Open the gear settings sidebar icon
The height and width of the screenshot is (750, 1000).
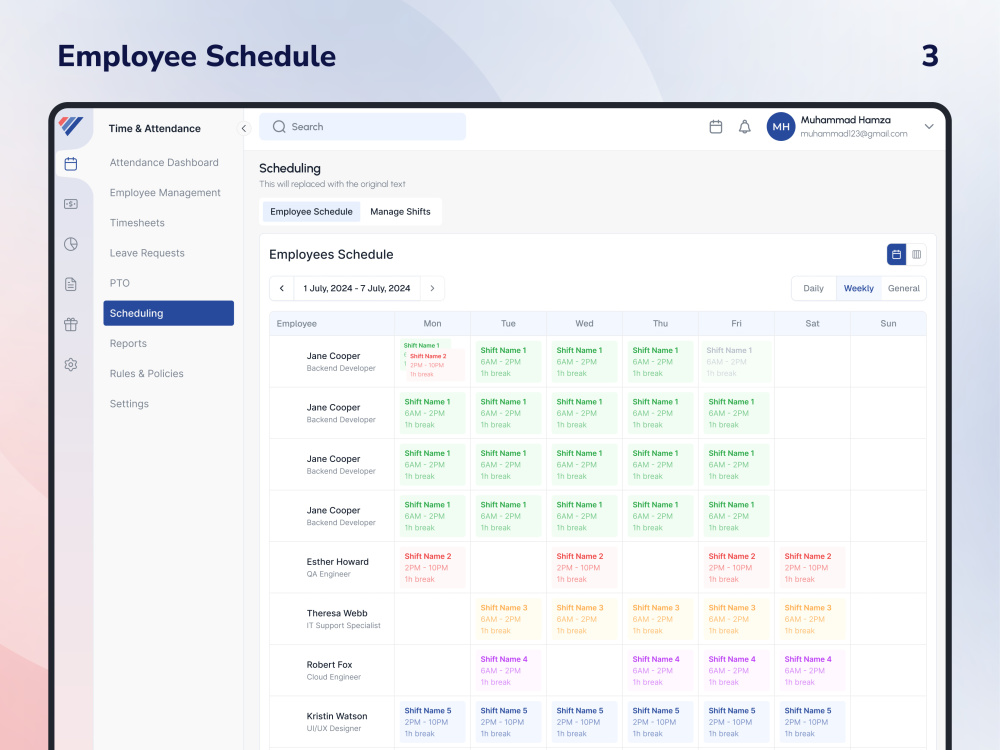coord(71,365)
